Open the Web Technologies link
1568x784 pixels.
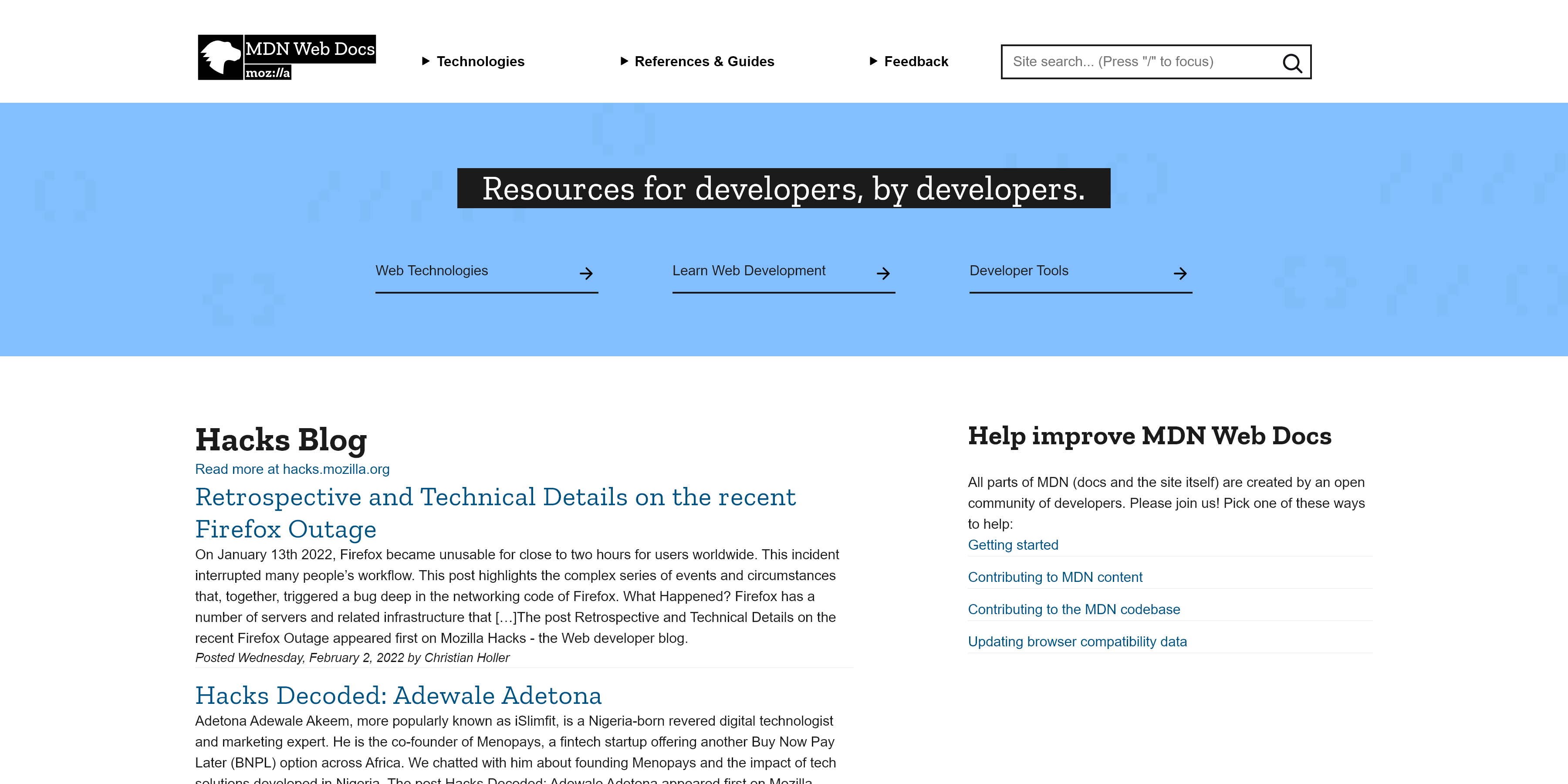[432, 270]
